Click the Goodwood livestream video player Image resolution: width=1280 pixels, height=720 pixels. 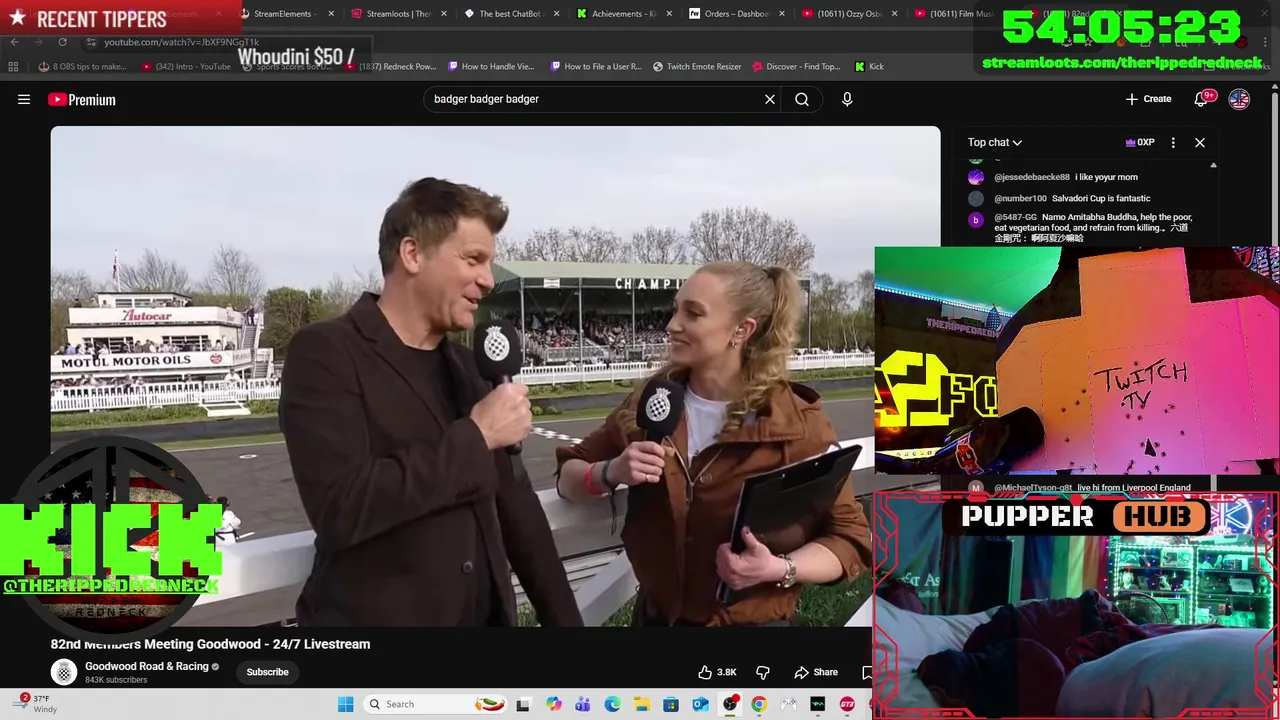pos(496,376)
